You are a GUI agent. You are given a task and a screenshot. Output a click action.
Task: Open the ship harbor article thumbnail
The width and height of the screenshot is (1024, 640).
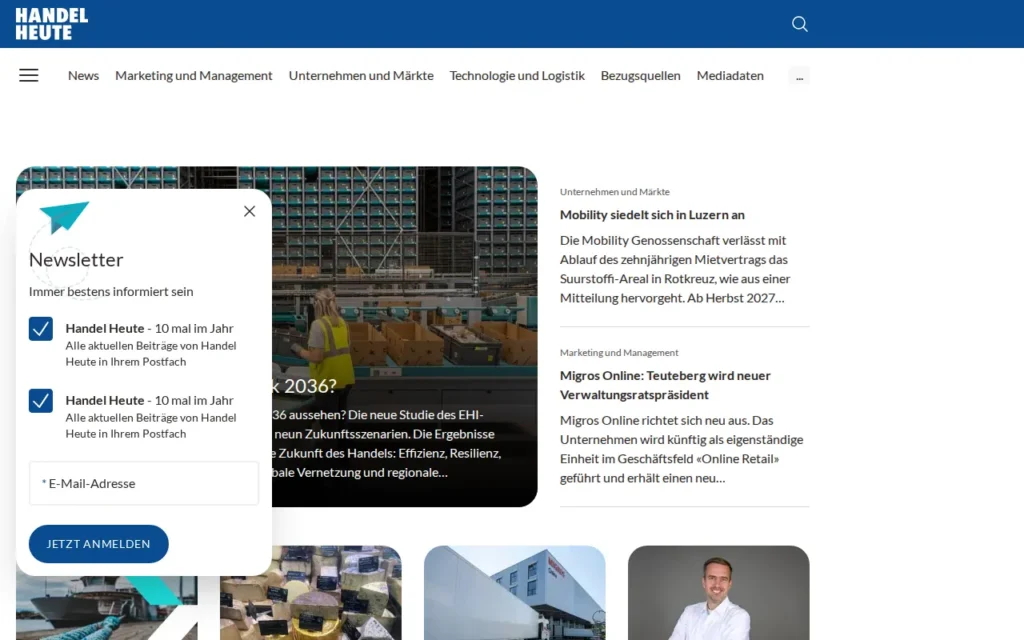pos(106,608)
